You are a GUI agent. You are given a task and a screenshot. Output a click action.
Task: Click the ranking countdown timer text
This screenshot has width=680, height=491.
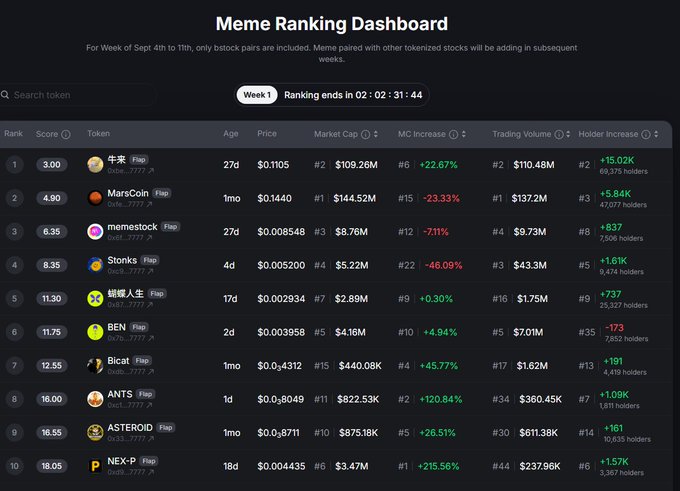coord(353,95)
